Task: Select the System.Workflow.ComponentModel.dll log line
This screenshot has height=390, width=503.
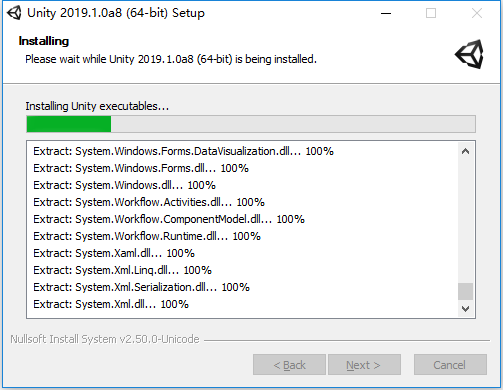Action: coord(169,219)
